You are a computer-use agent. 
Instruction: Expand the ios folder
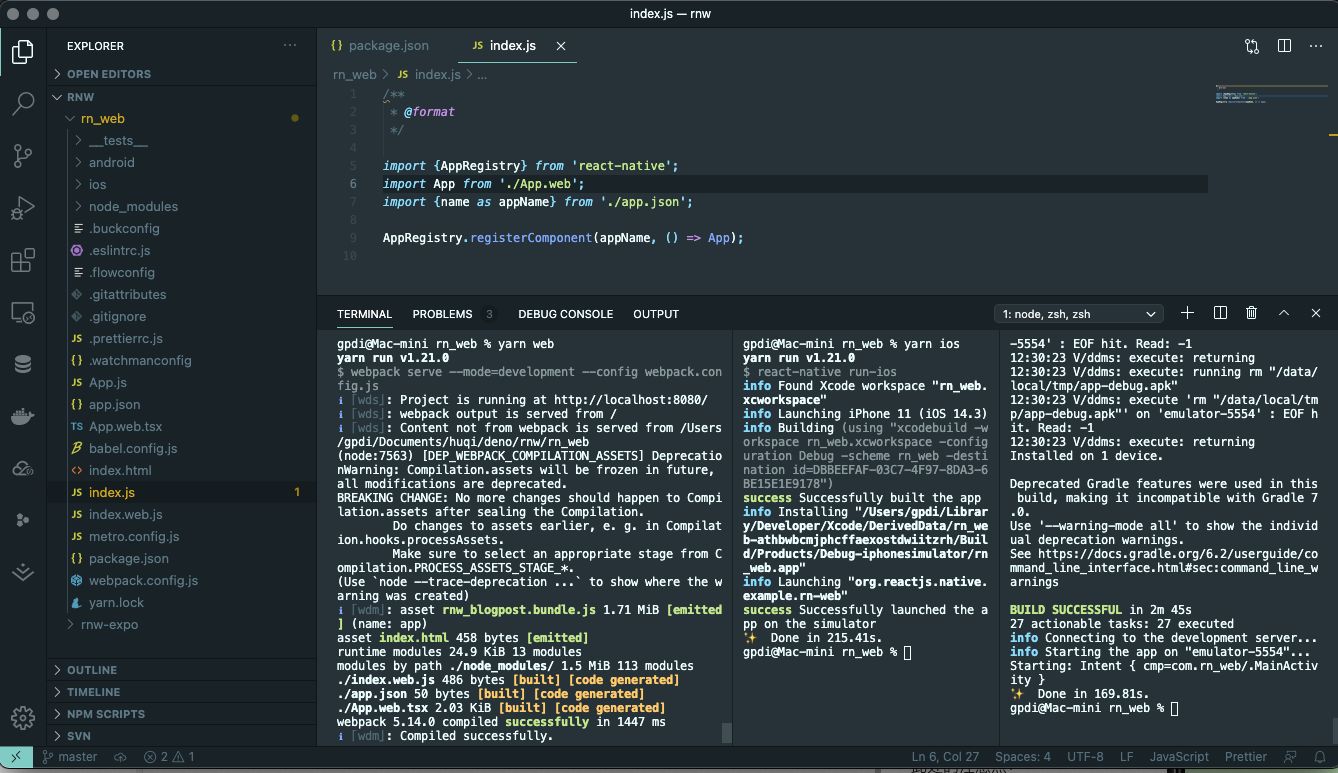[x=182, y=184]
